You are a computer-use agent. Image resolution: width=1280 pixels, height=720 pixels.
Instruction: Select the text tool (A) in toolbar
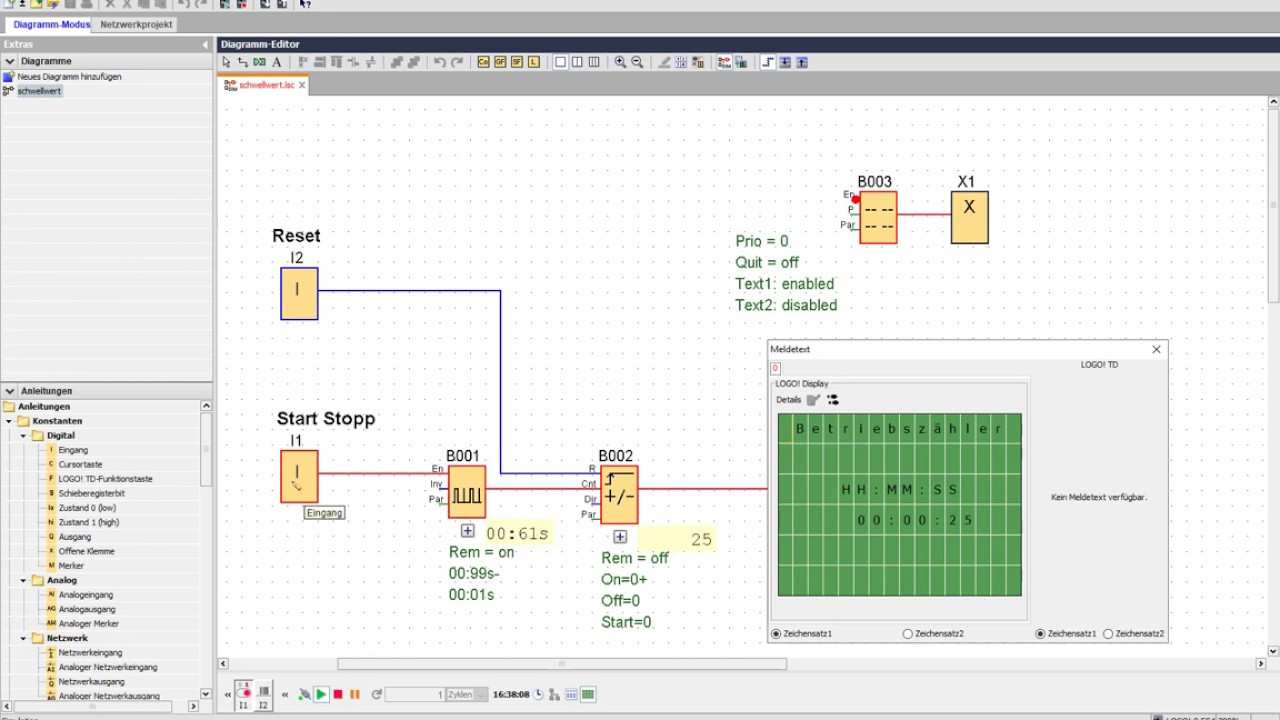pyautogui.click(x=277, y=62)
